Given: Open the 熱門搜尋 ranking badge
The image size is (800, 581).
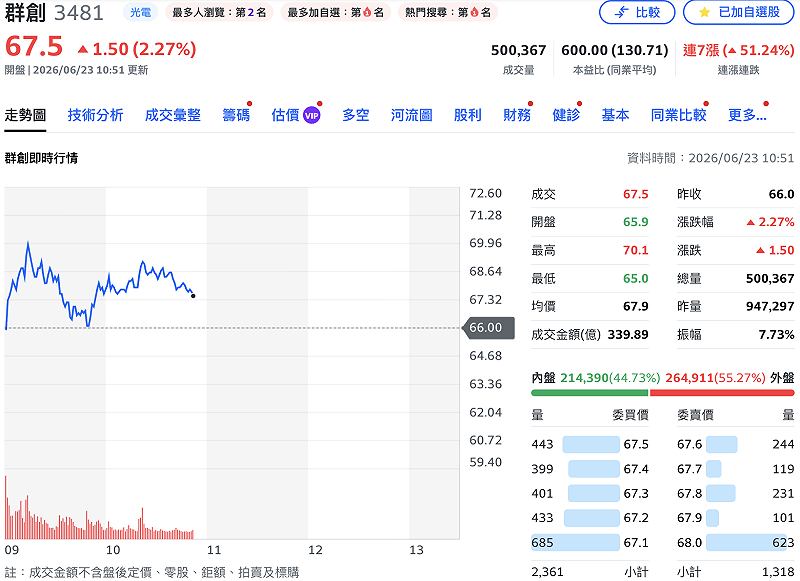Looking at the screenshot, I should (x=447, y=12).
